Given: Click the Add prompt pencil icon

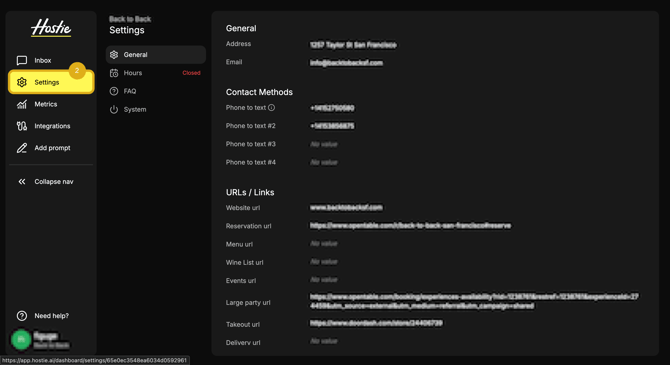Looking at the screenshot, I should (22, 148).
